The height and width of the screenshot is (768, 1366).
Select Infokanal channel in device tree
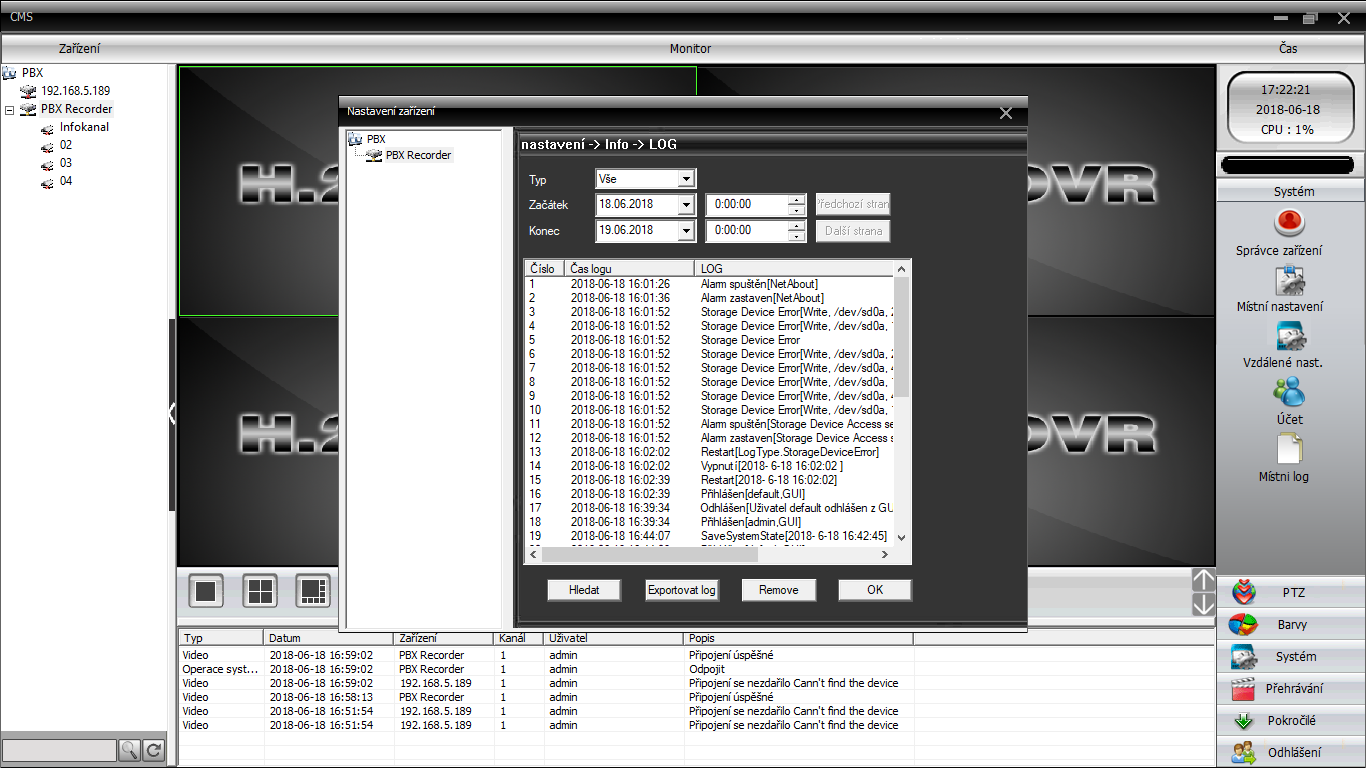coord(84,127)
